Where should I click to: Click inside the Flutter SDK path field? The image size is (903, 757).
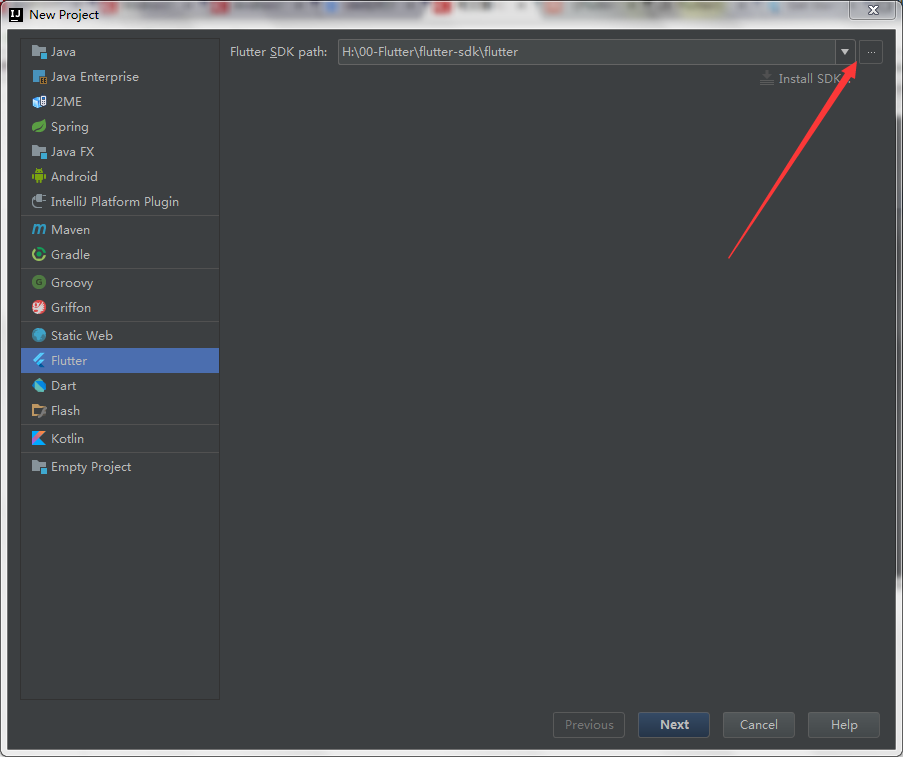585,52
